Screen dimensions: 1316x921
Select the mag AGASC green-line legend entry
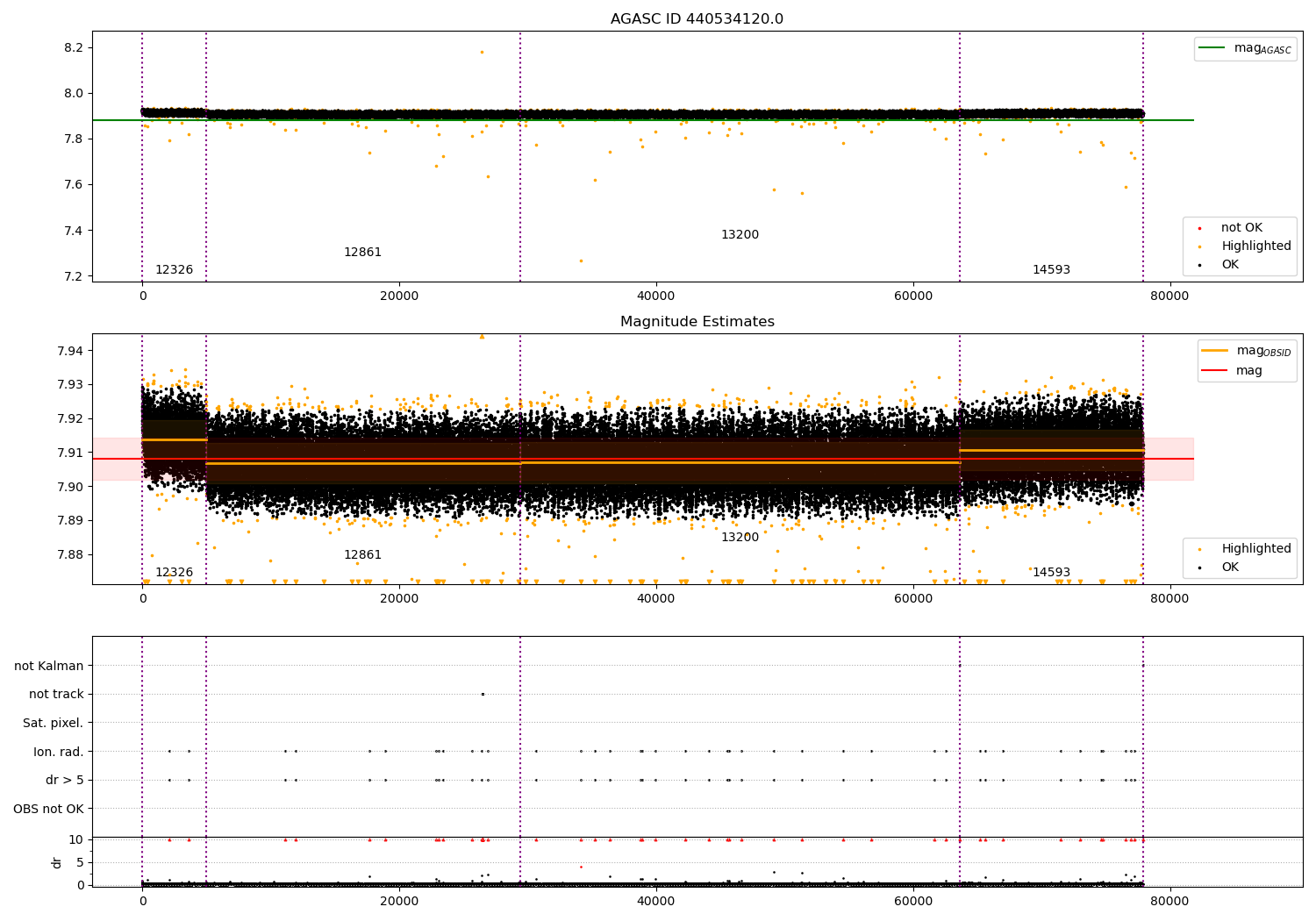click(x=1245, y=48)
